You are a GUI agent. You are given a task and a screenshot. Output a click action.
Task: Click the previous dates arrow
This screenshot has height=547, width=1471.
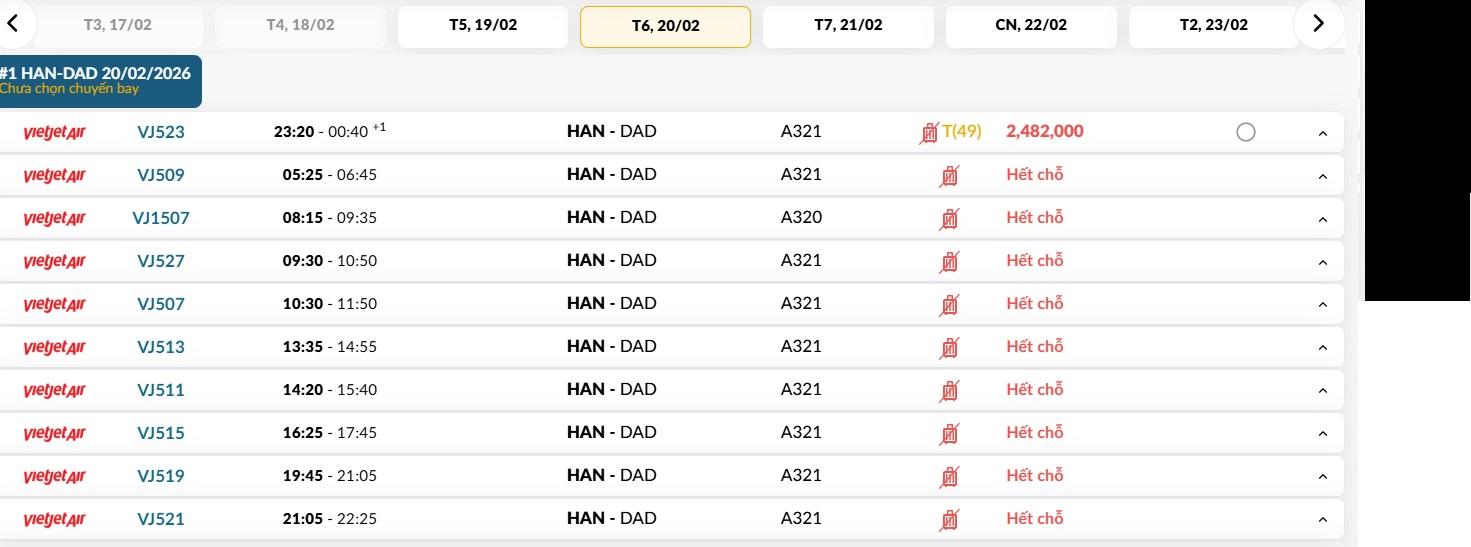coord(13,24)
